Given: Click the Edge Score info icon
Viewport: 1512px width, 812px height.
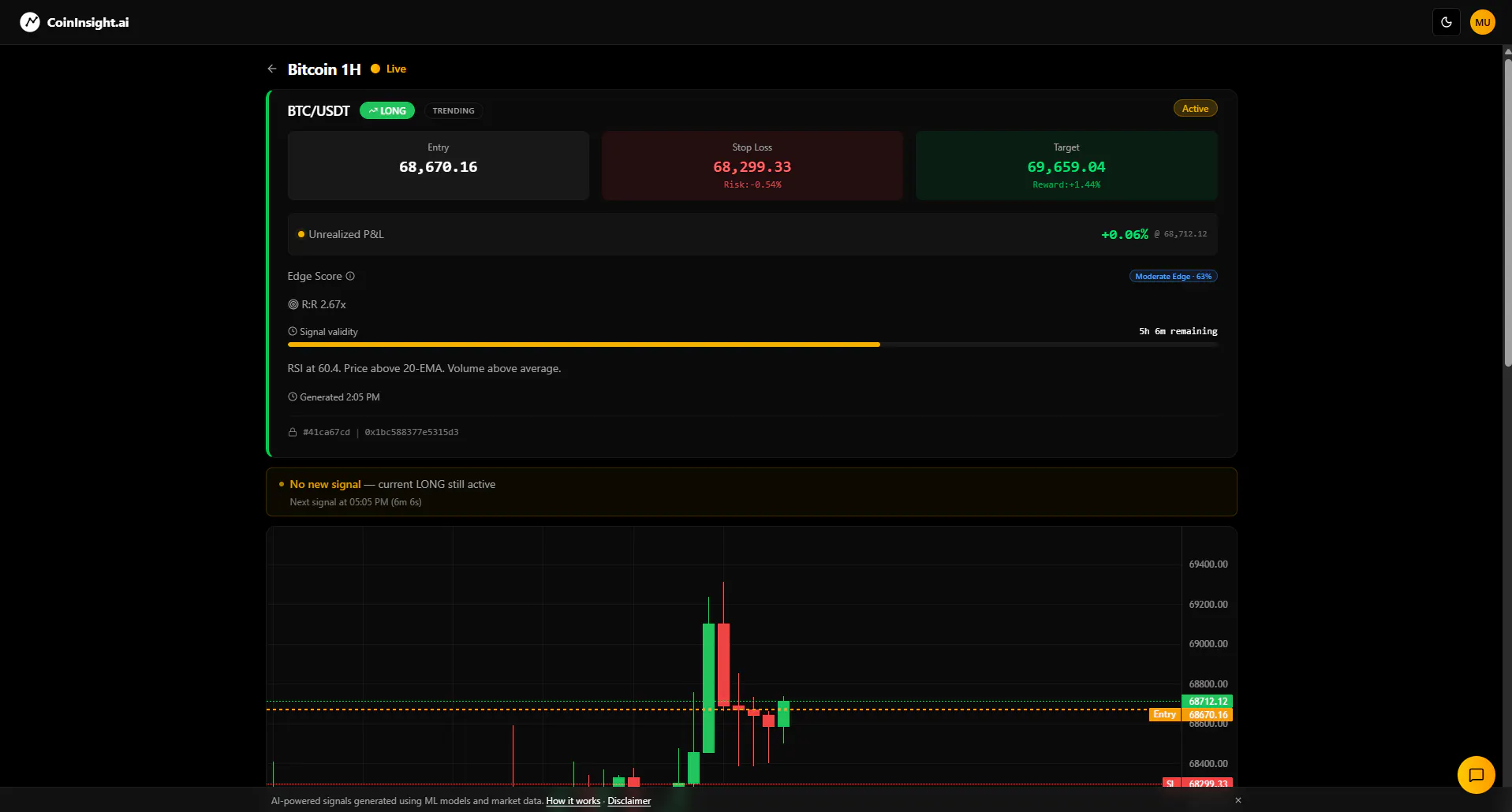Looking at the screenshot, I should [350, 276].
